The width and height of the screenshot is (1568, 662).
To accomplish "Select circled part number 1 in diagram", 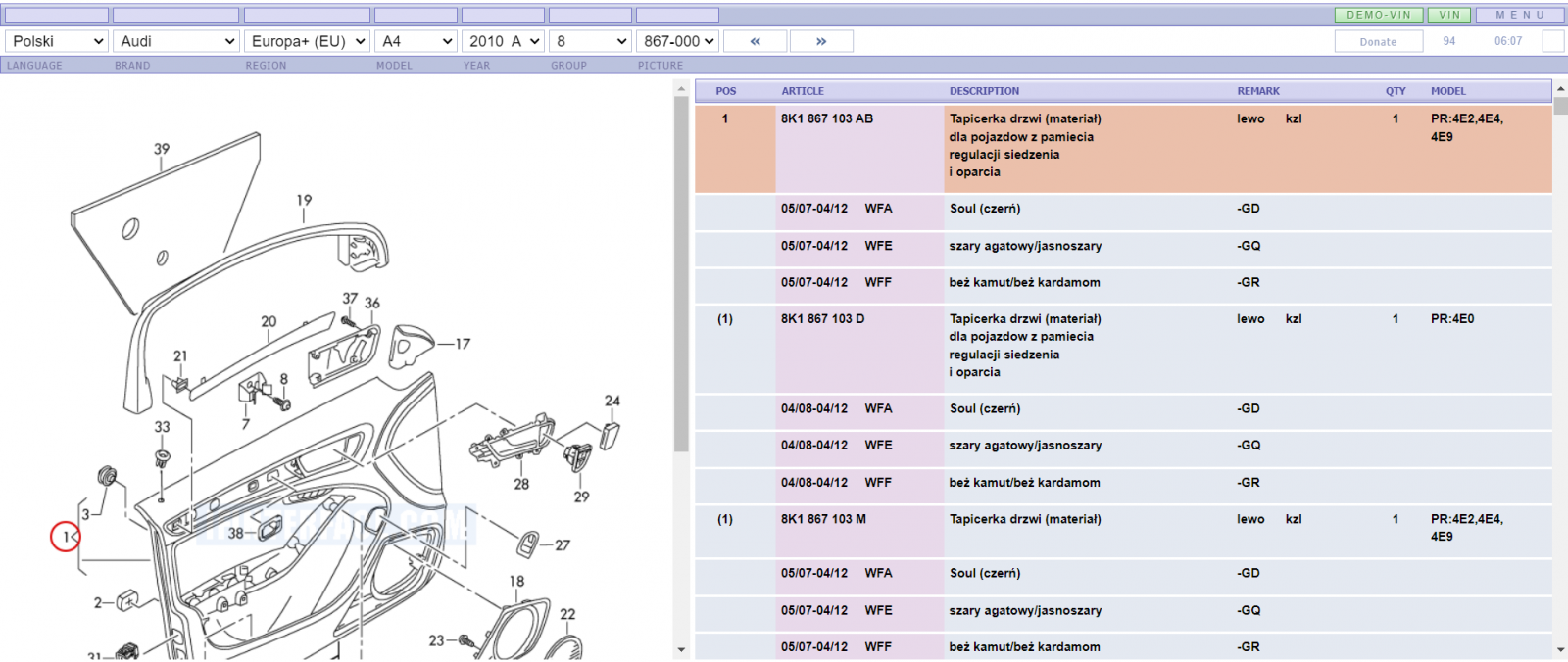I will pos(66,537).
